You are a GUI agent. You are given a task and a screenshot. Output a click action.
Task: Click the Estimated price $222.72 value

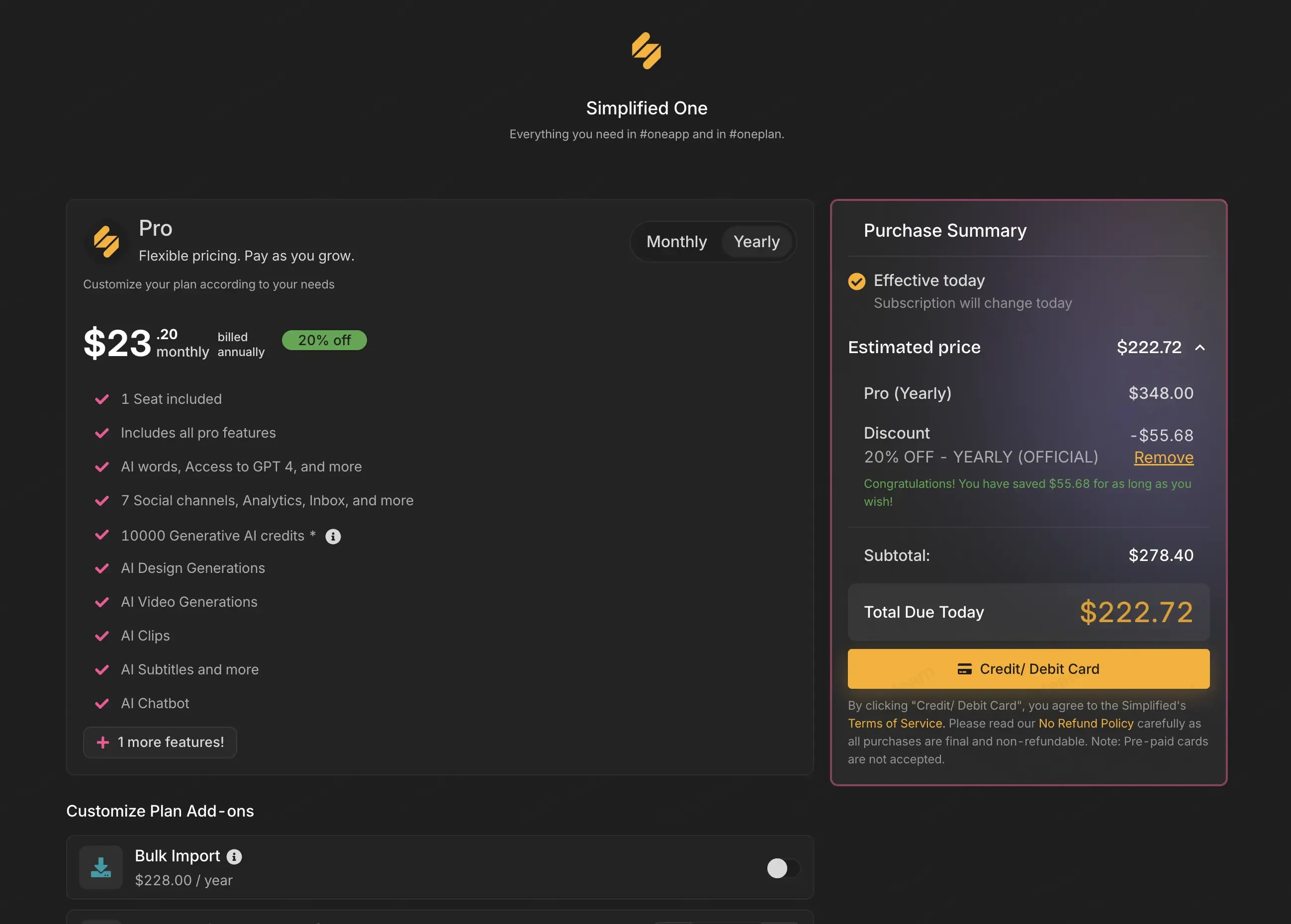pos(1149,347)
